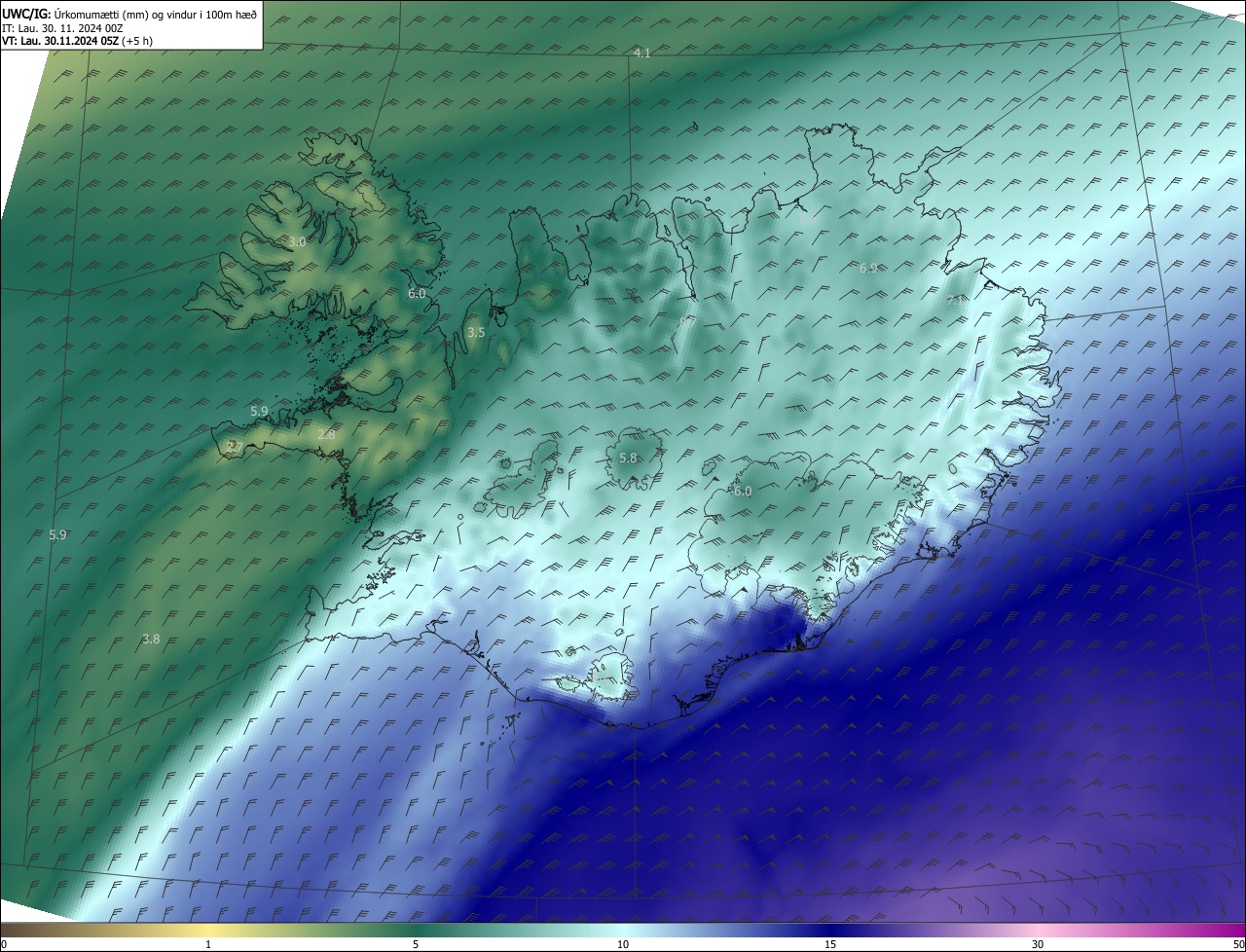Click the 7.1 value label near the east coast
The width and height of the screenshot is (1246, 952).
(x=955, y=302)
